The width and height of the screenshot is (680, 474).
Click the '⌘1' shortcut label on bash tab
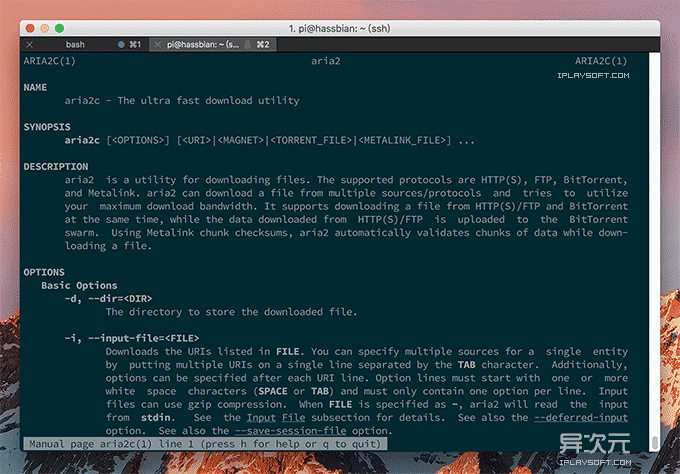coord(135,44)
